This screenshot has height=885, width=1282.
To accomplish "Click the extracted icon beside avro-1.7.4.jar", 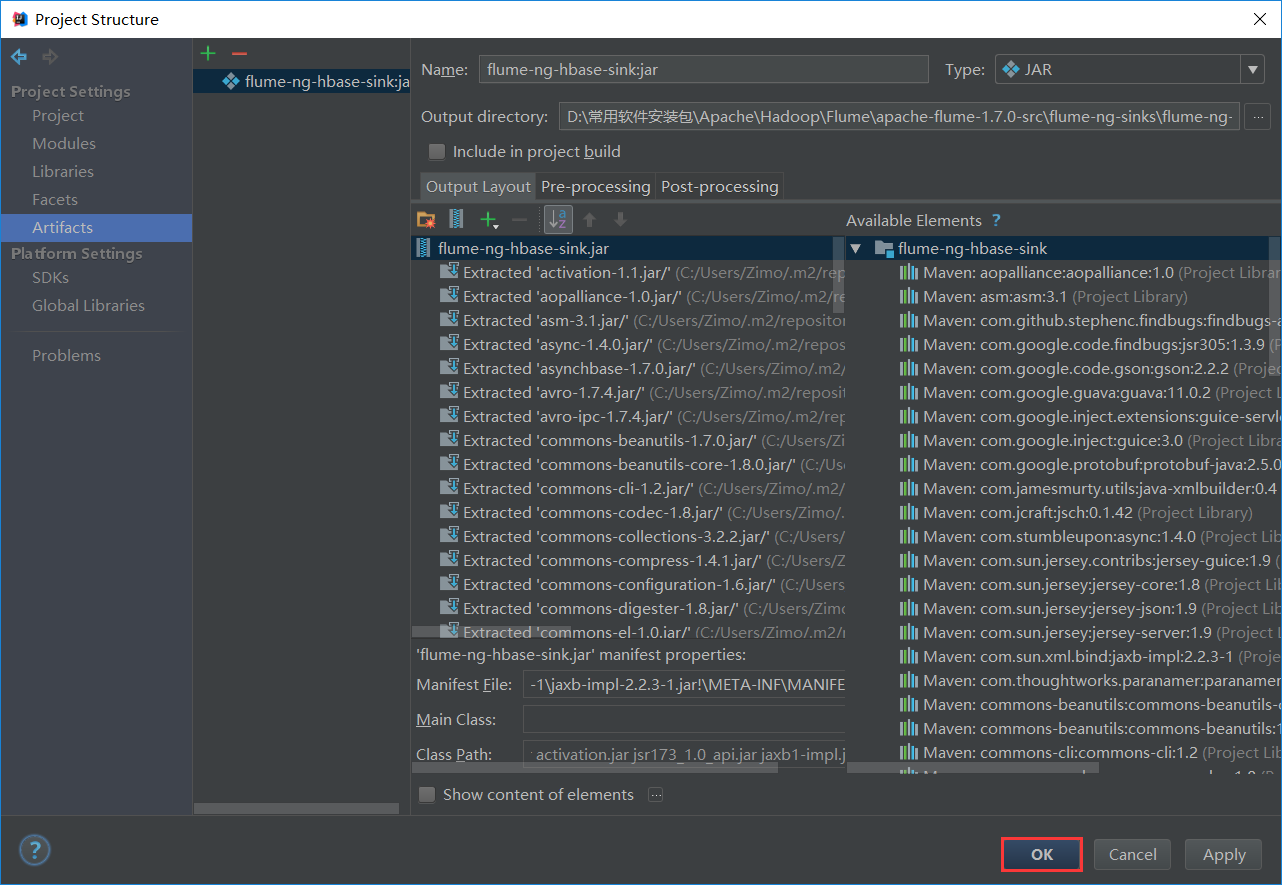I will click(x=449, y=392).
